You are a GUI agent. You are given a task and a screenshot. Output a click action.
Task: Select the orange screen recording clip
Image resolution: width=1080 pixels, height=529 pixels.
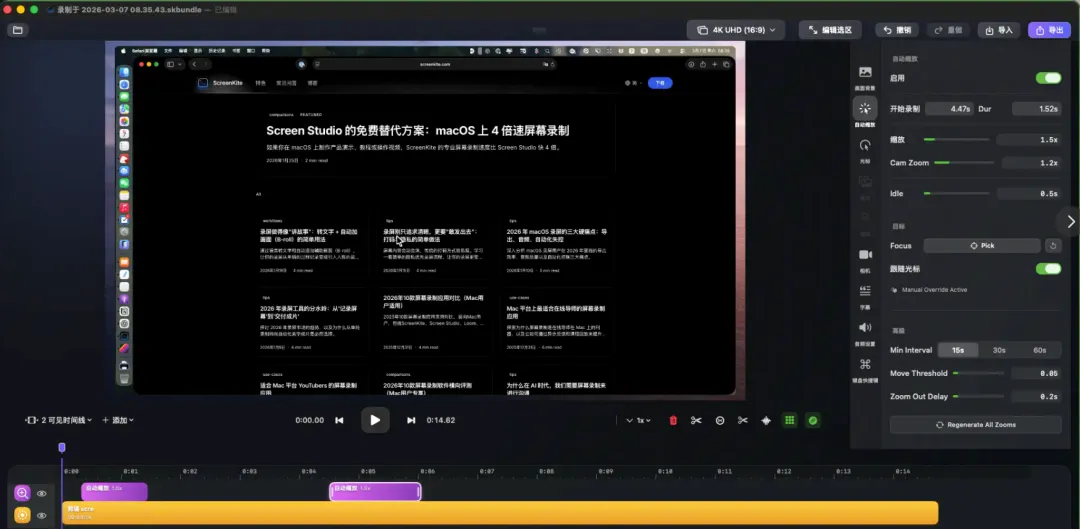click(500, 512)
